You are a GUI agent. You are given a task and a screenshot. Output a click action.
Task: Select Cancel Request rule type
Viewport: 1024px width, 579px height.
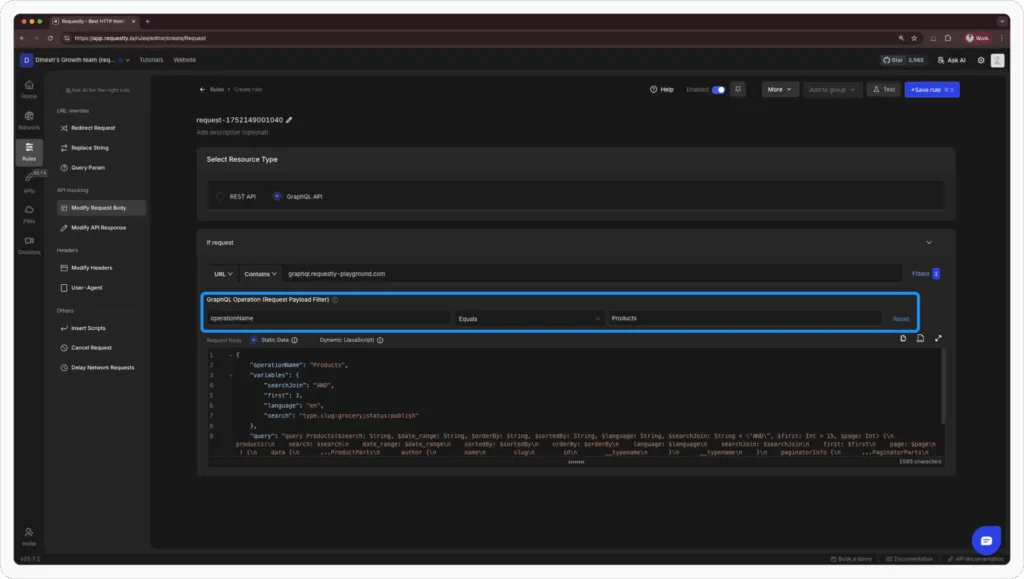pyautogui.click(x=101, y=348)
